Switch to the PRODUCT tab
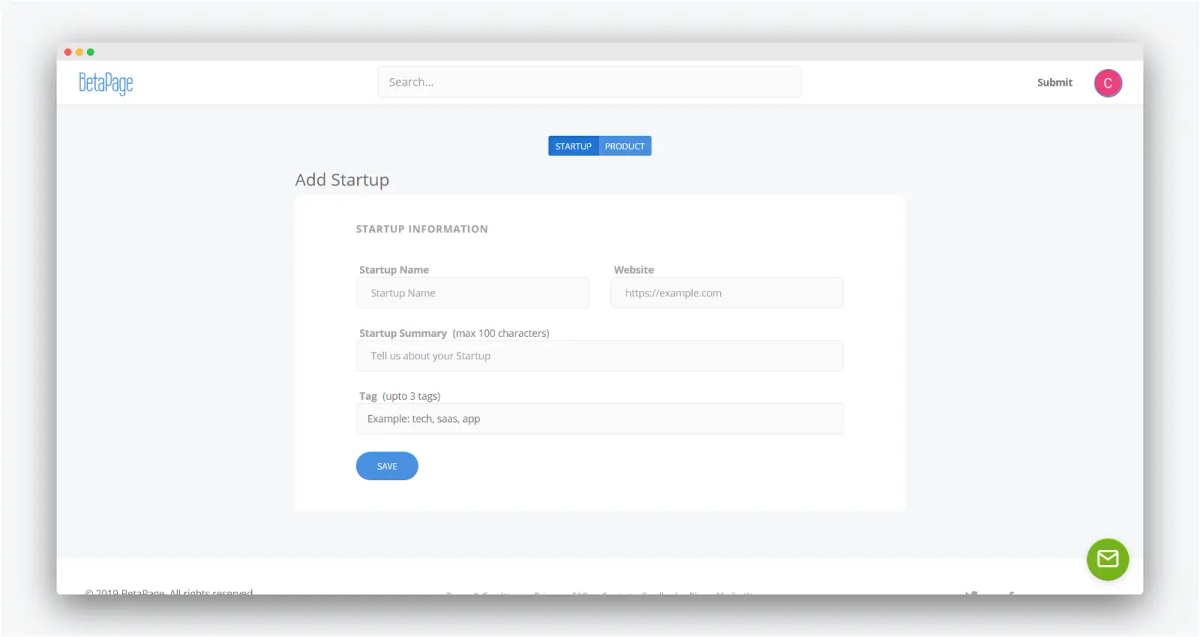Screen dimensions: 1200x637 click(625, 146)
